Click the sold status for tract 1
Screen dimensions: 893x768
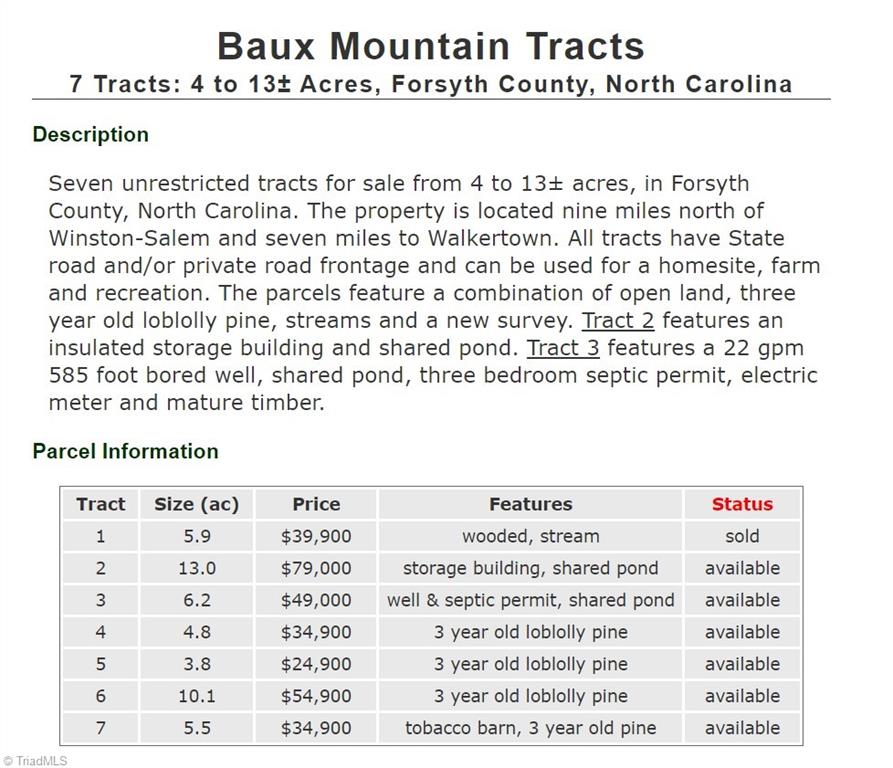(x=742, y=536)
